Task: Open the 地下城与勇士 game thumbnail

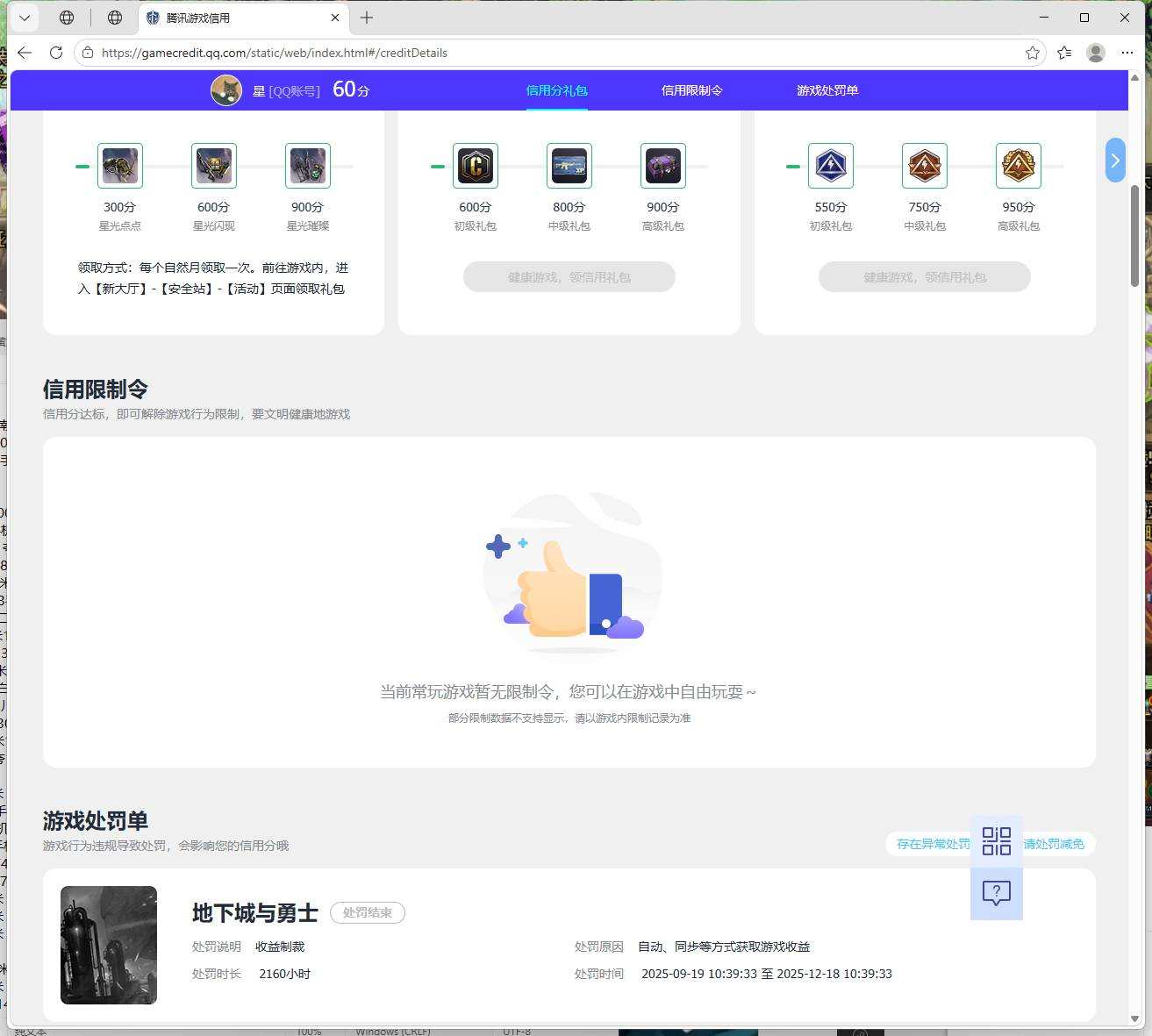Action: coord(109,945)
